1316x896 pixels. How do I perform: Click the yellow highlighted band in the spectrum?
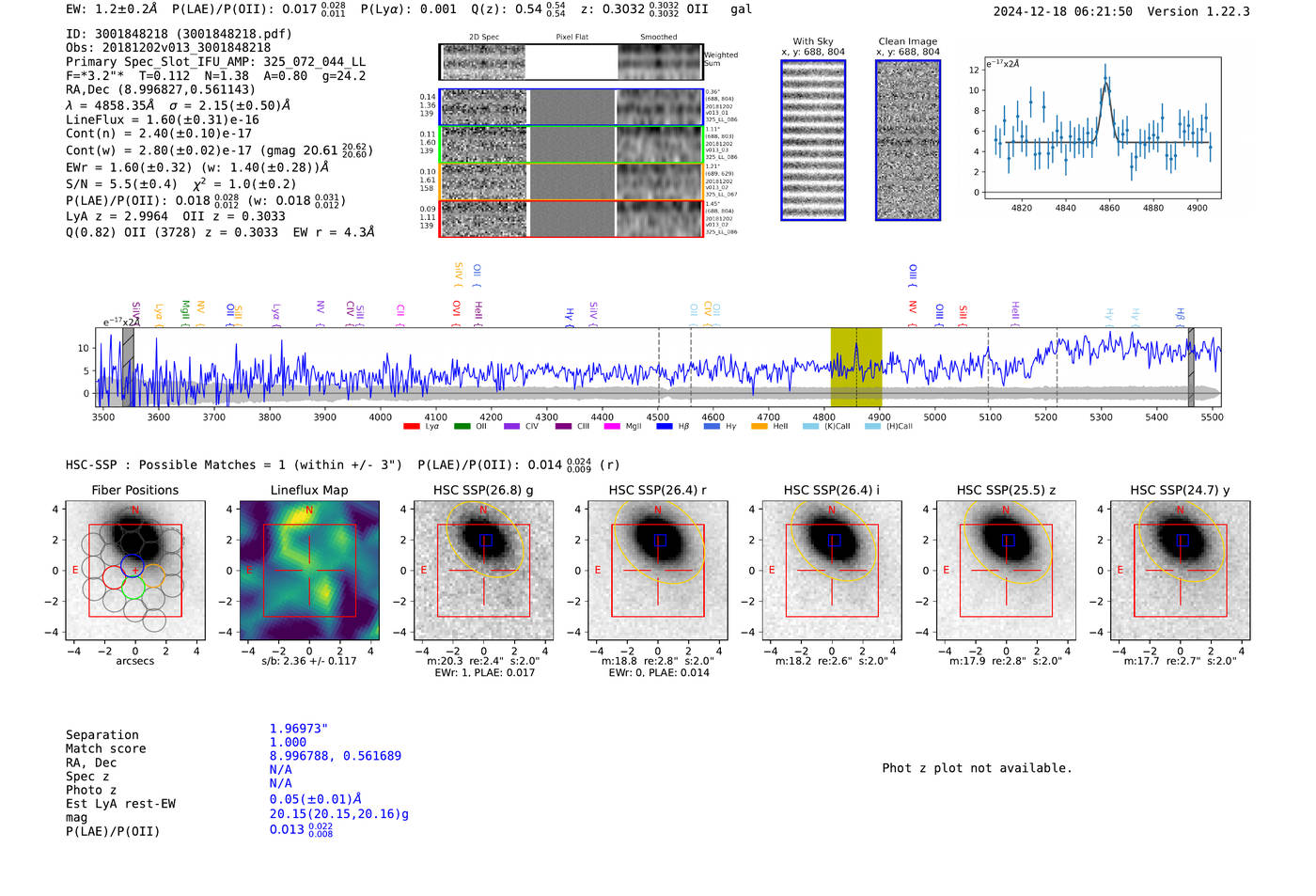click(x=856, y=367)
